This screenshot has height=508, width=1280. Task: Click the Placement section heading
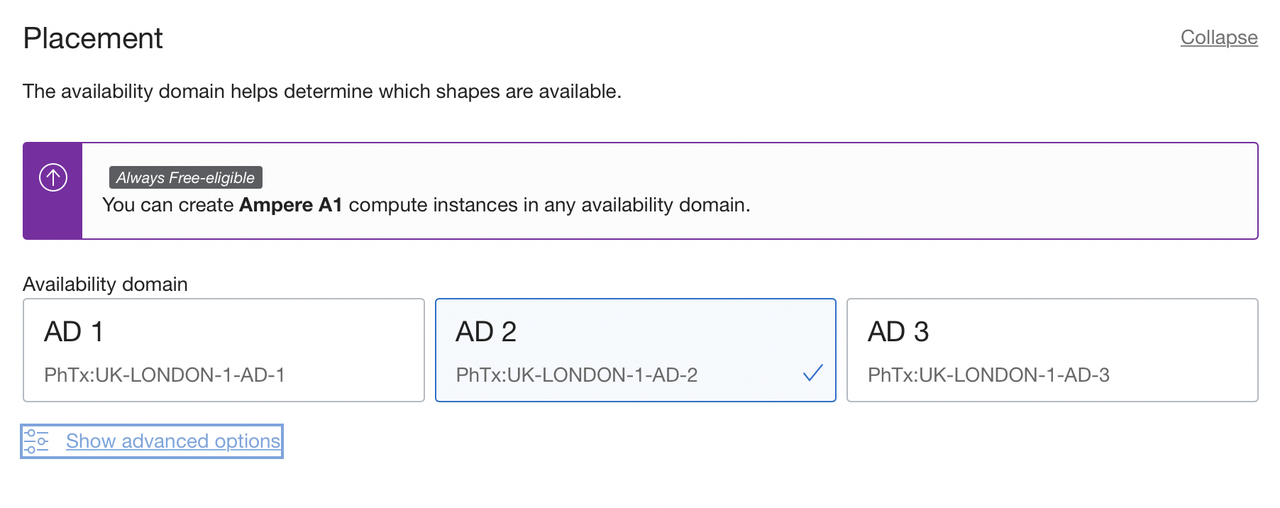[93, 38]
